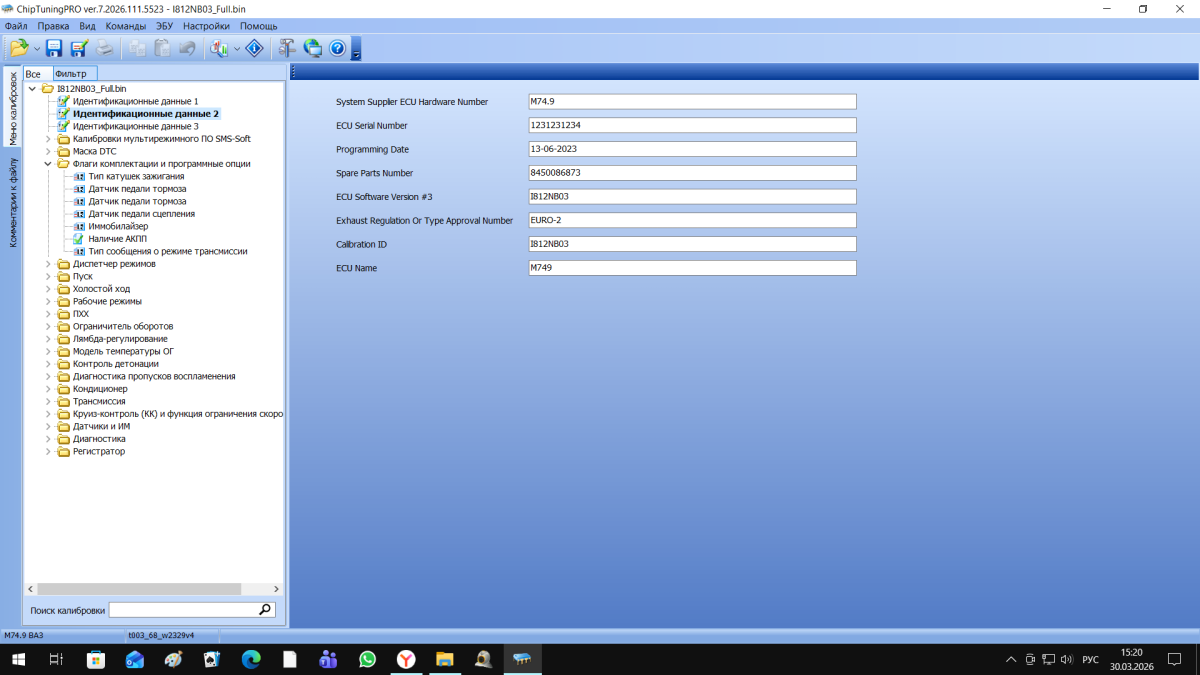Image resolution: width=1200 pixels, height=675 pixels.
Task: Open the Yandex browser in the taskbar
Action: [x=406, y=659]
